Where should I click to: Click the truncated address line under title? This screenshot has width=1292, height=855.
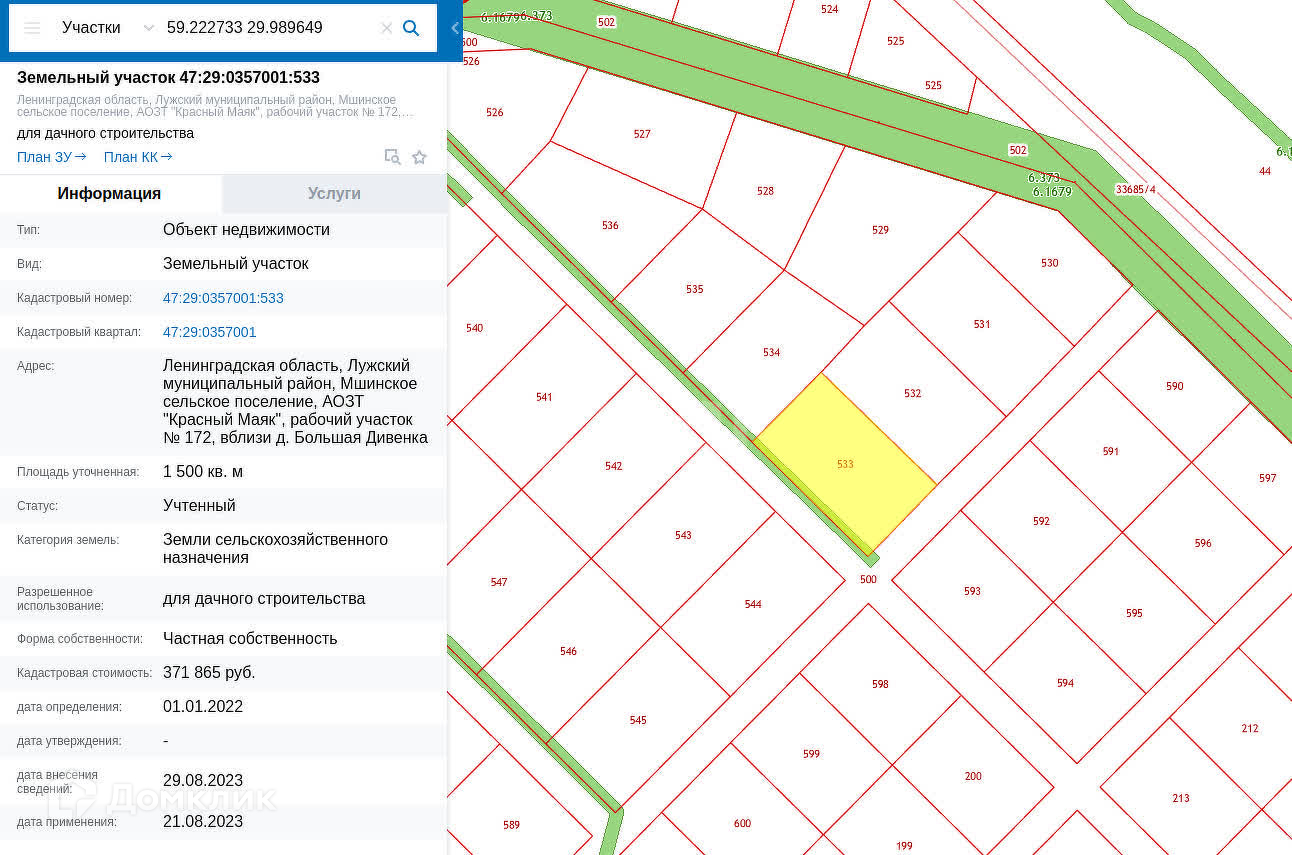[x=215, y=106]
